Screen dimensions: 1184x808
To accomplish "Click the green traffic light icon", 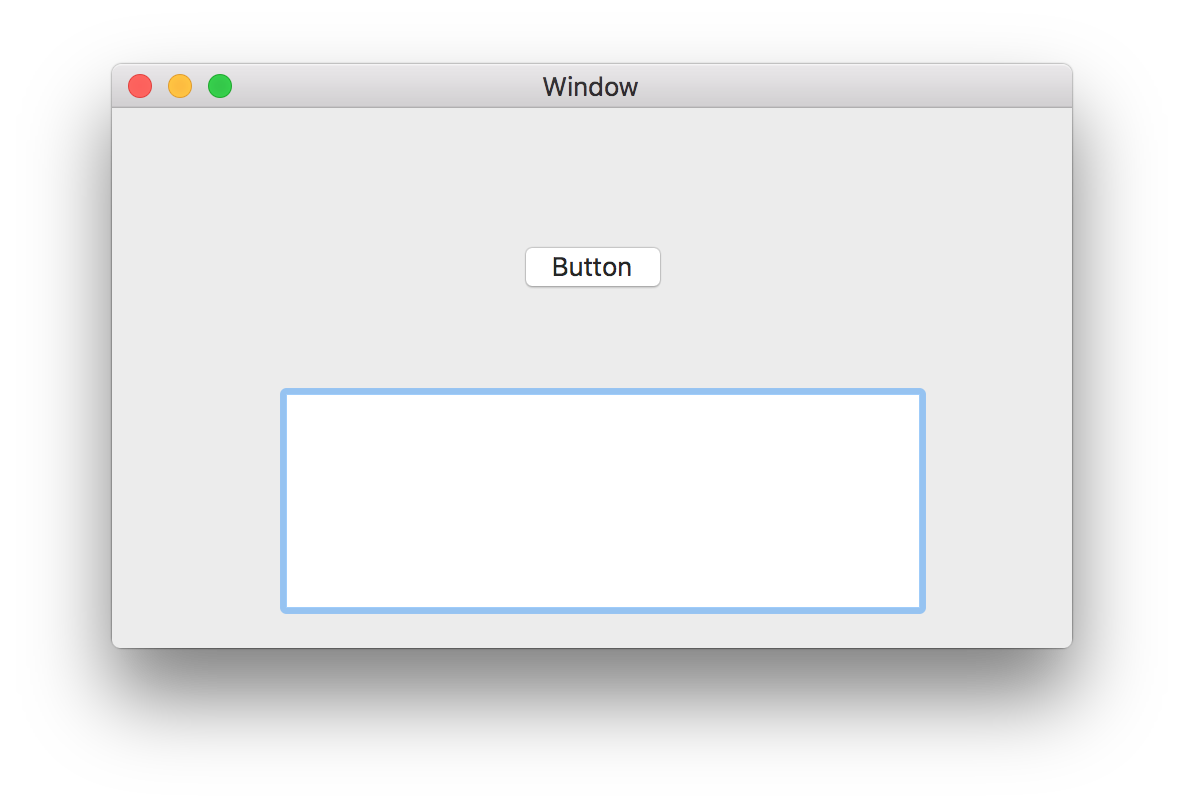I will click(220, 86).
